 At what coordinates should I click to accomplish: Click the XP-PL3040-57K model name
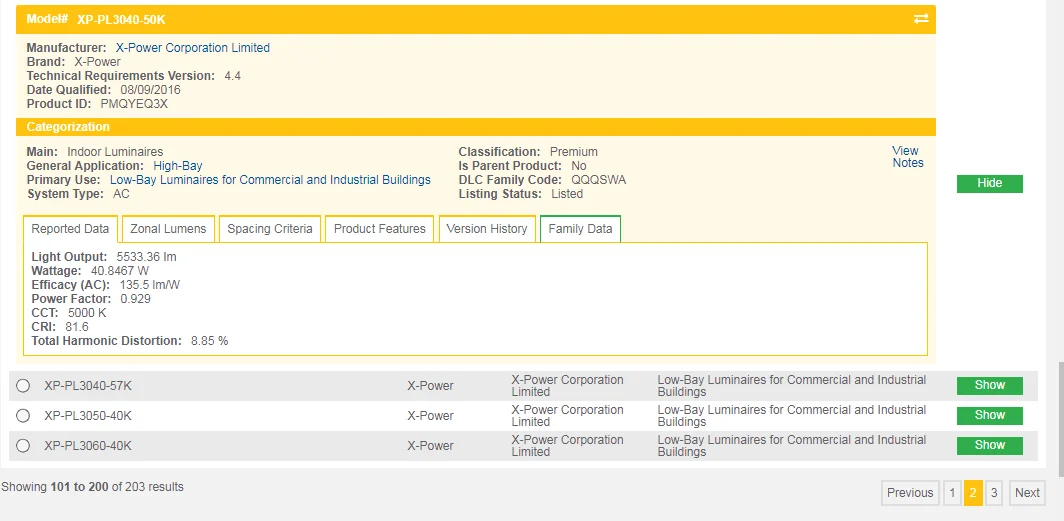tap(88, 386)
